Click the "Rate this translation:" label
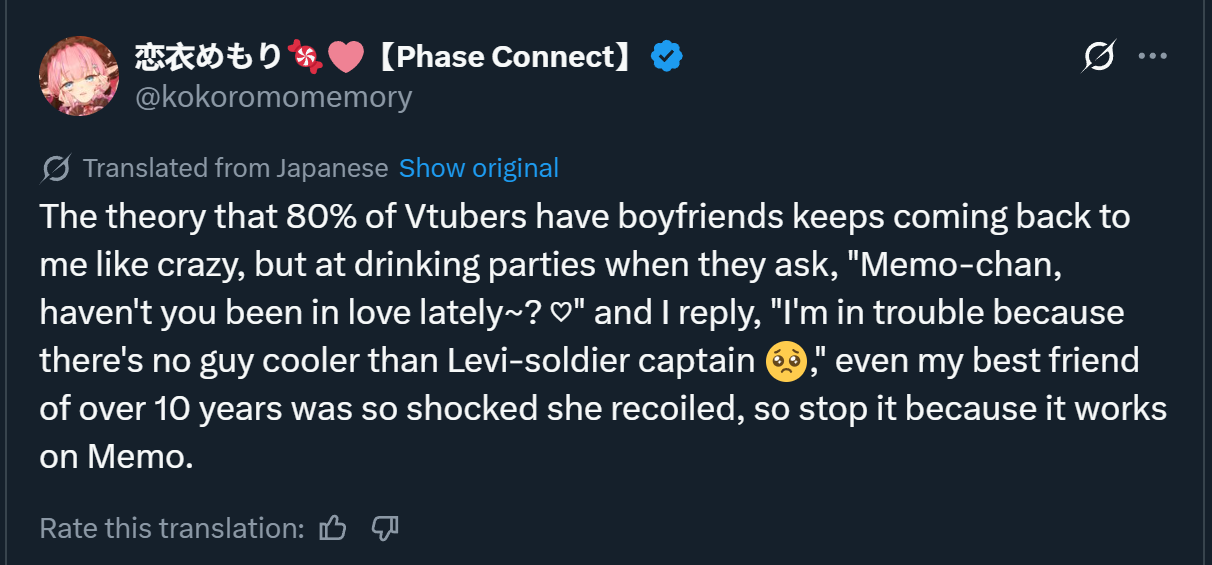The image size is (1212, 565). [171, 528]
